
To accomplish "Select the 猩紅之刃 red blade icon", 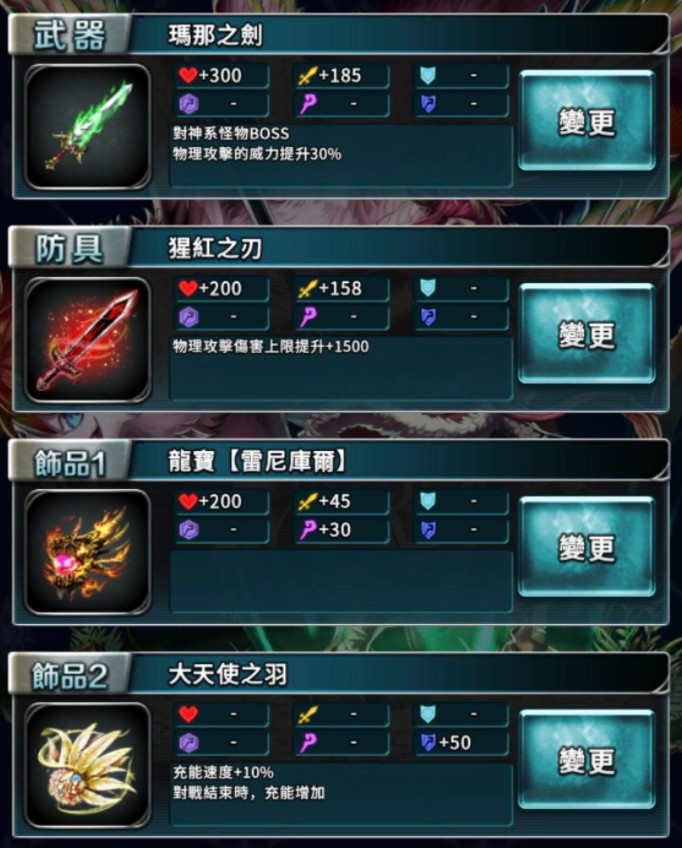I will tap(87, 340).
